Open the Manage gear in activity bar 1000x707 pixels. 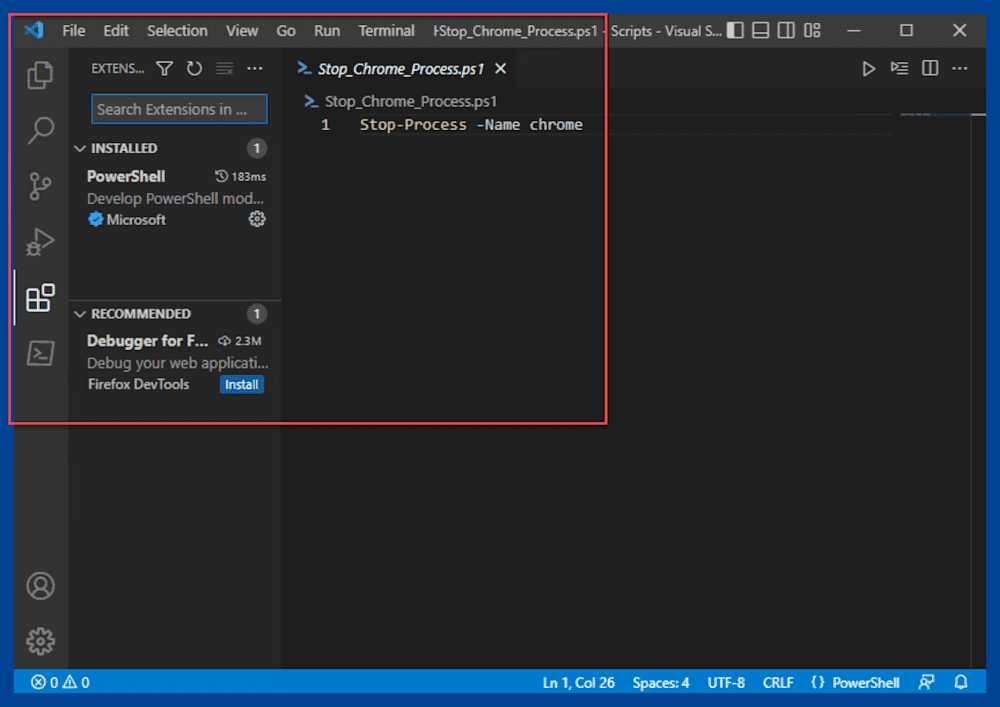[40, 641]
